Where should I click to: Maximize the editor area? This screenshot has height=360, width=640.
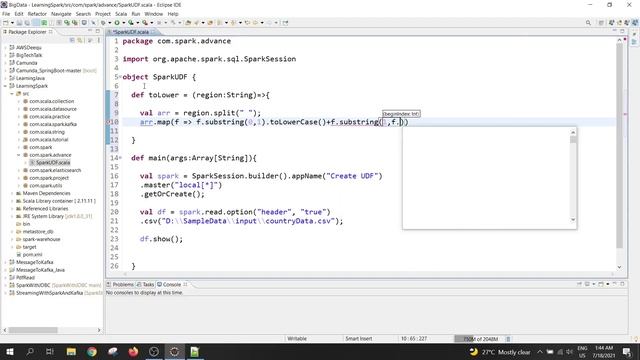click(x=622, y=31)
